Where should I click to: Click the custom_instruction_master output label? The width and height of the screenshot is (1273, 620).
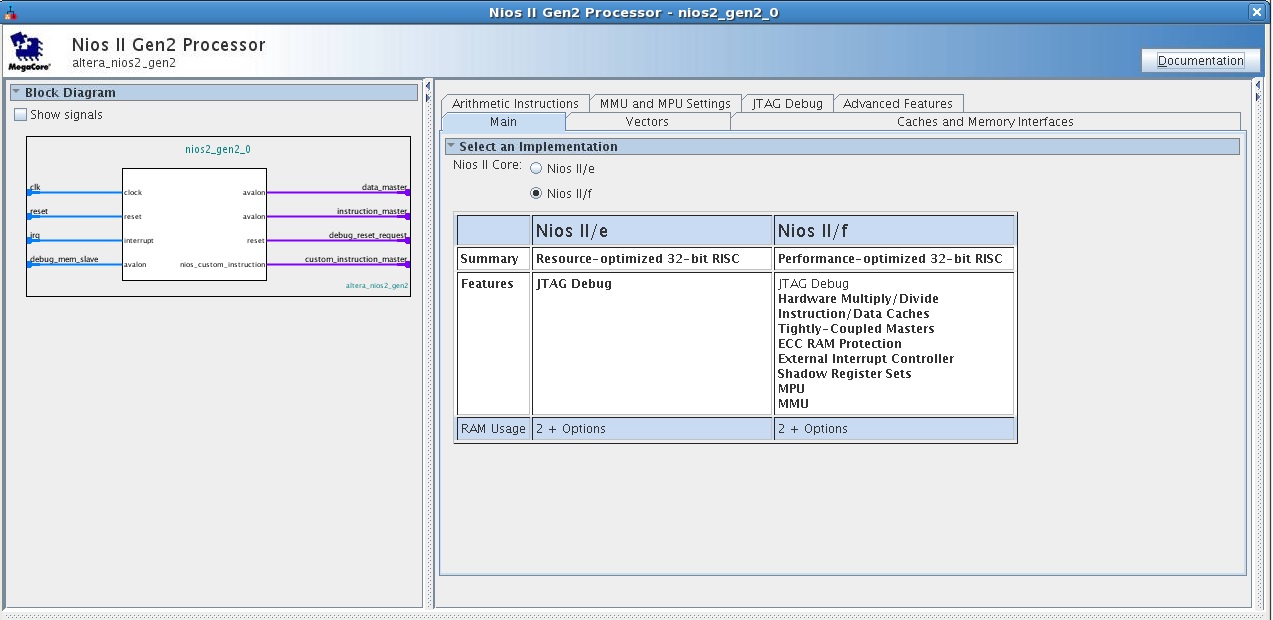356,259
